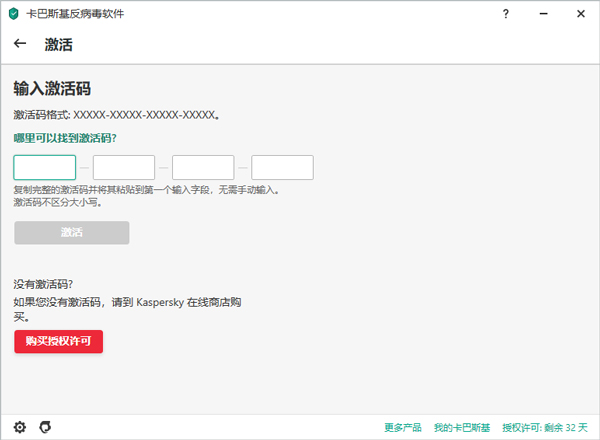Open the 更多产品 link
Image resolution: width=600 pixels, height=440 pixels.
[403, 427]
